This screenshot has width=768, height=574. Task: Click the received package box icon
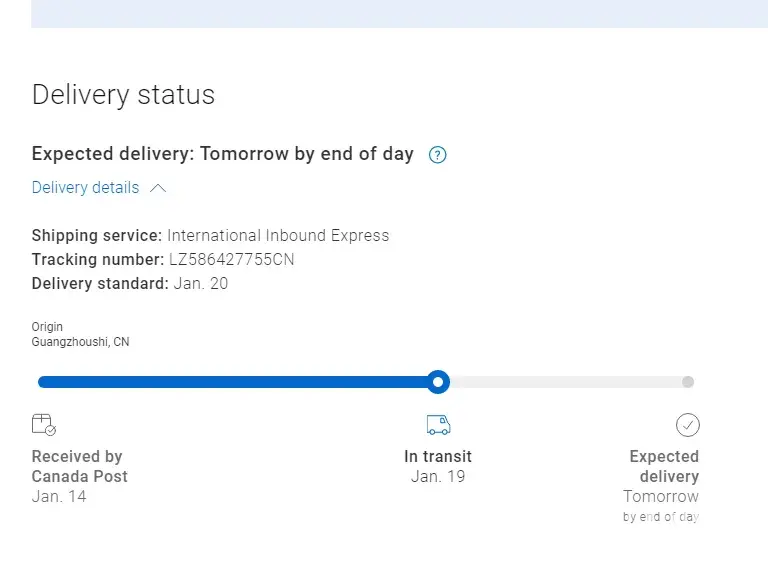pos(43,425)
